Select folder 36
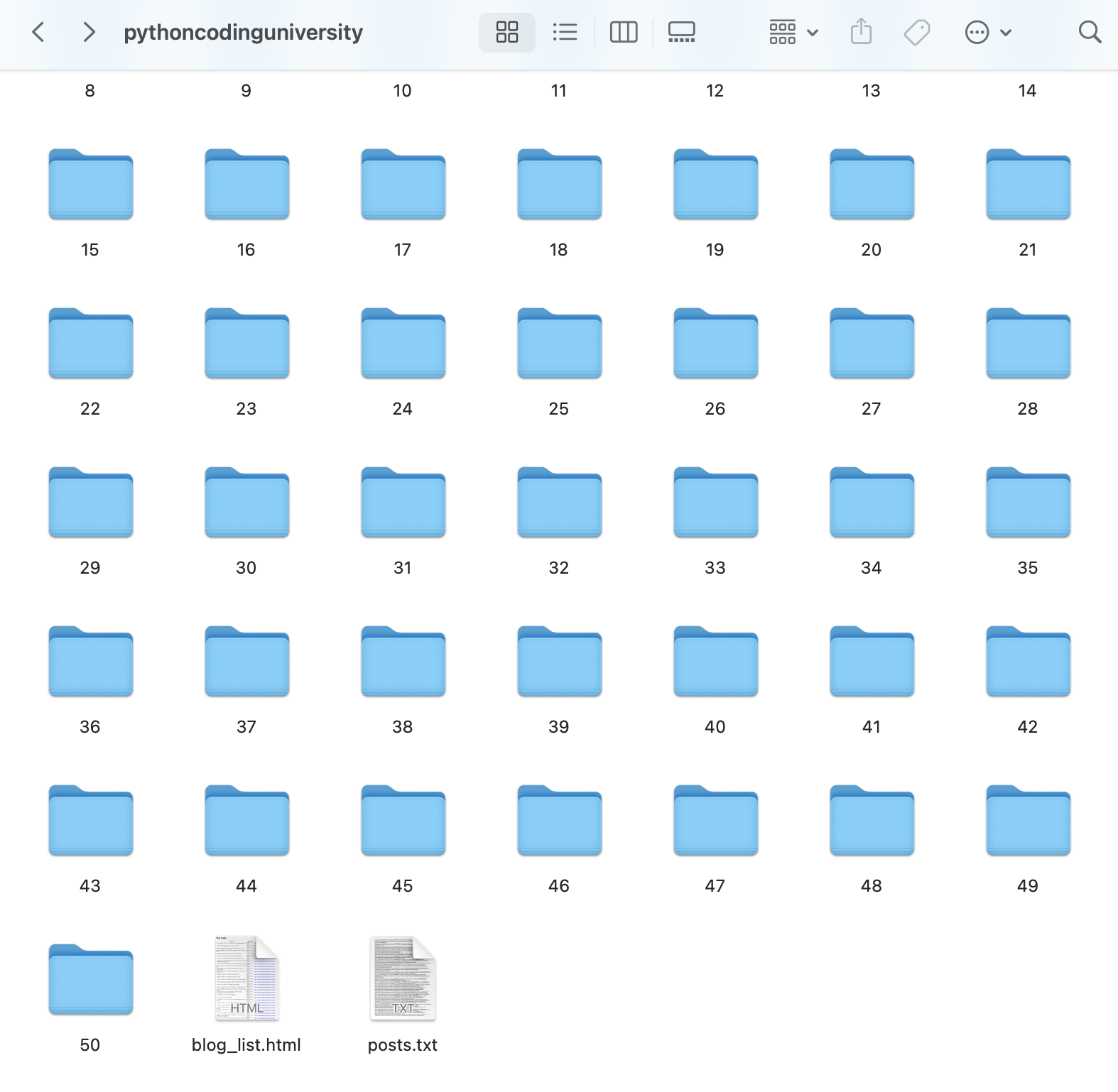The width and height of the screenshot is (1118, 1092). (91, 661)
